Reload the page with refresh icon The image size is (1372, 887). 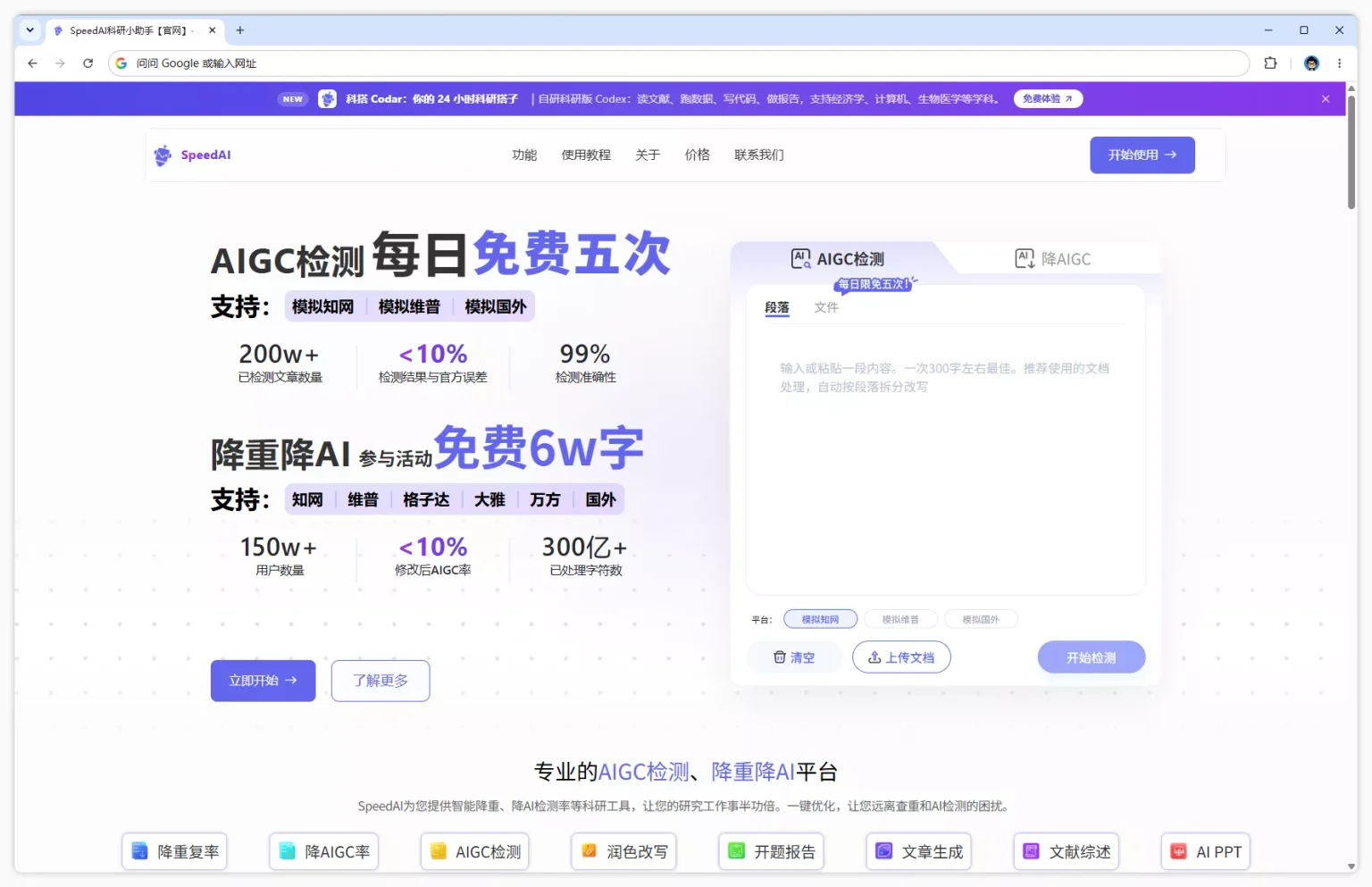pos(88,63)
